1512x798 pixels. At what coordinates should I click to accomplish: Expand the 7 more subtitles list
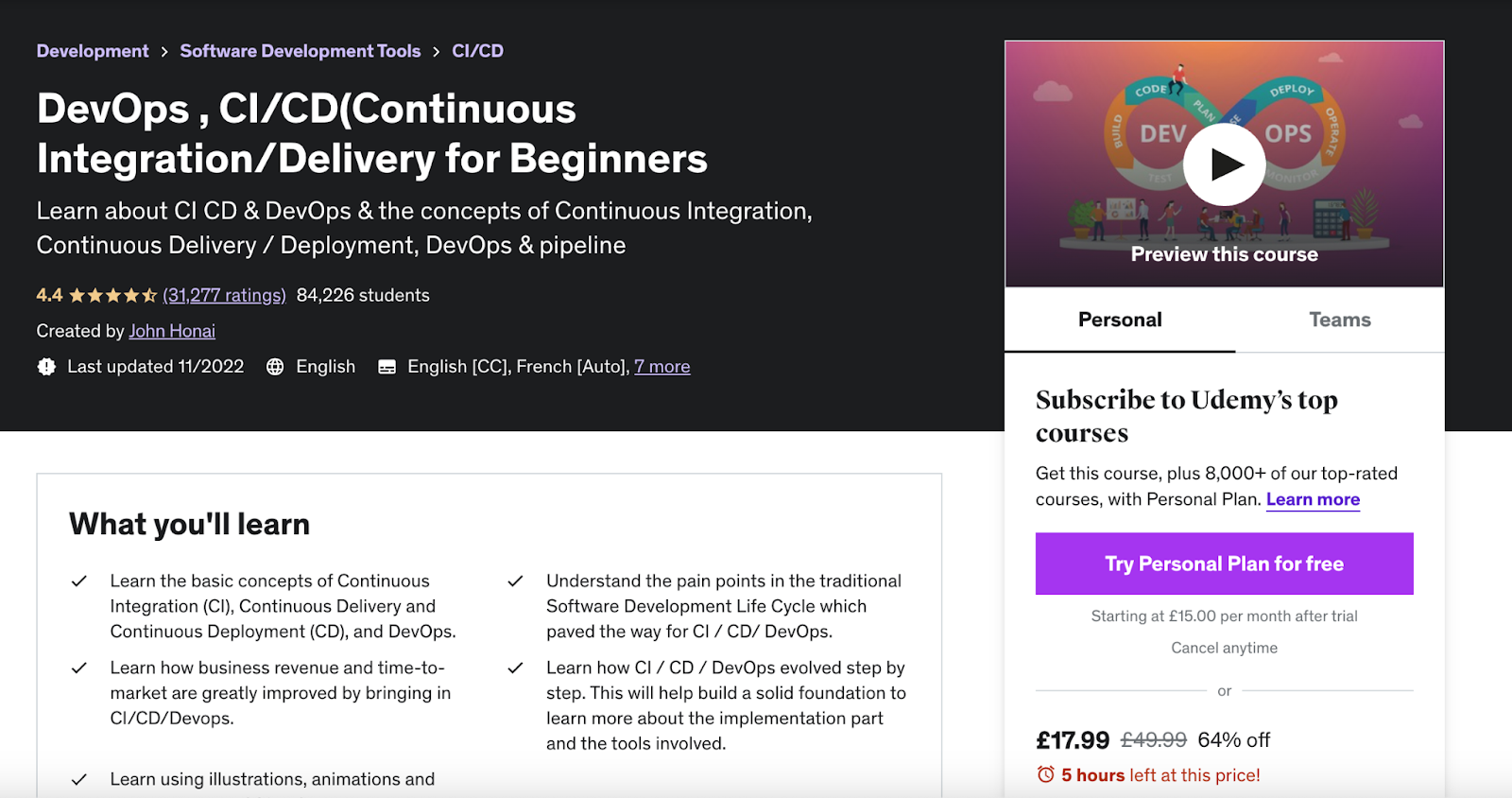pyautogui.click(x=661, y=367)
